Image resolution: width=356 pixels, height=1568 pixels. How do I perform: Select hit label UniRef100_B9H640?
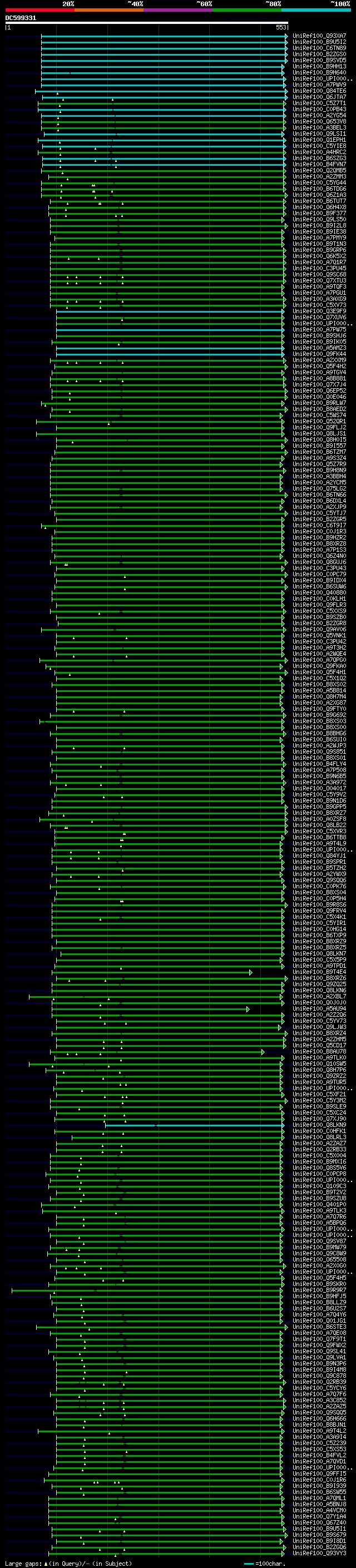319,72
